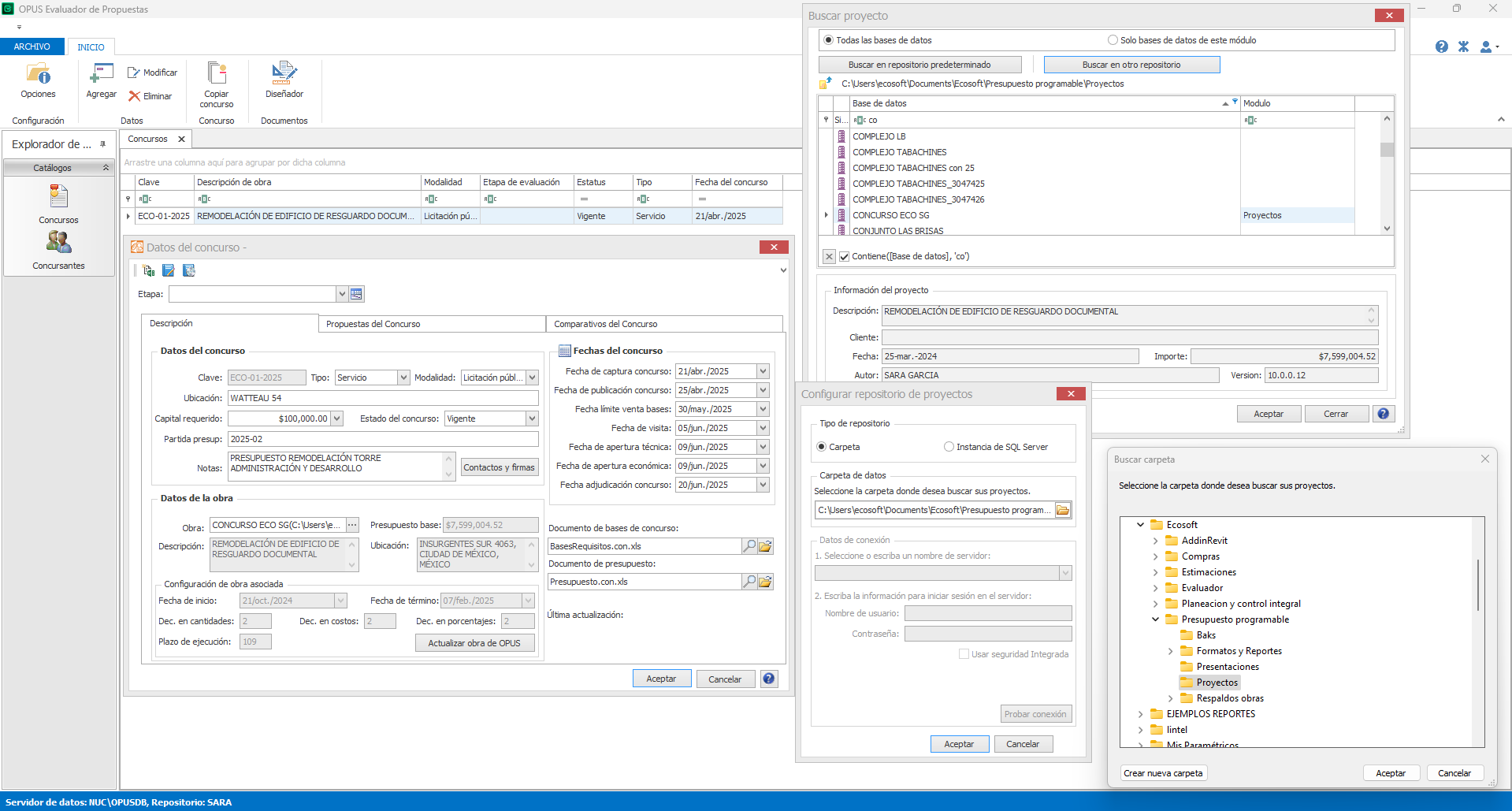Toggle Usar seguridad Integrada checkbox
This screenshot has height=811, width=1512.
[964, 654]
